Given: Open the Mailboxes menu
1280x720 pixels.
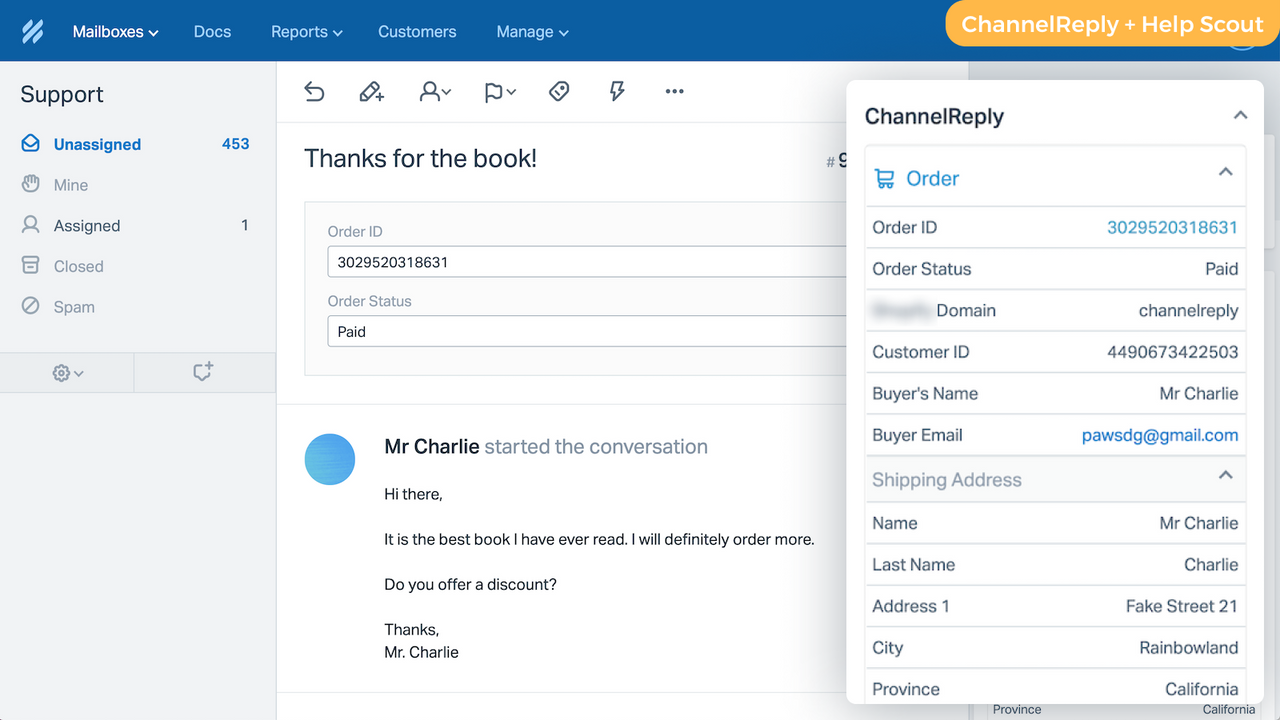Looking at the screenshot, I should 115,31.
